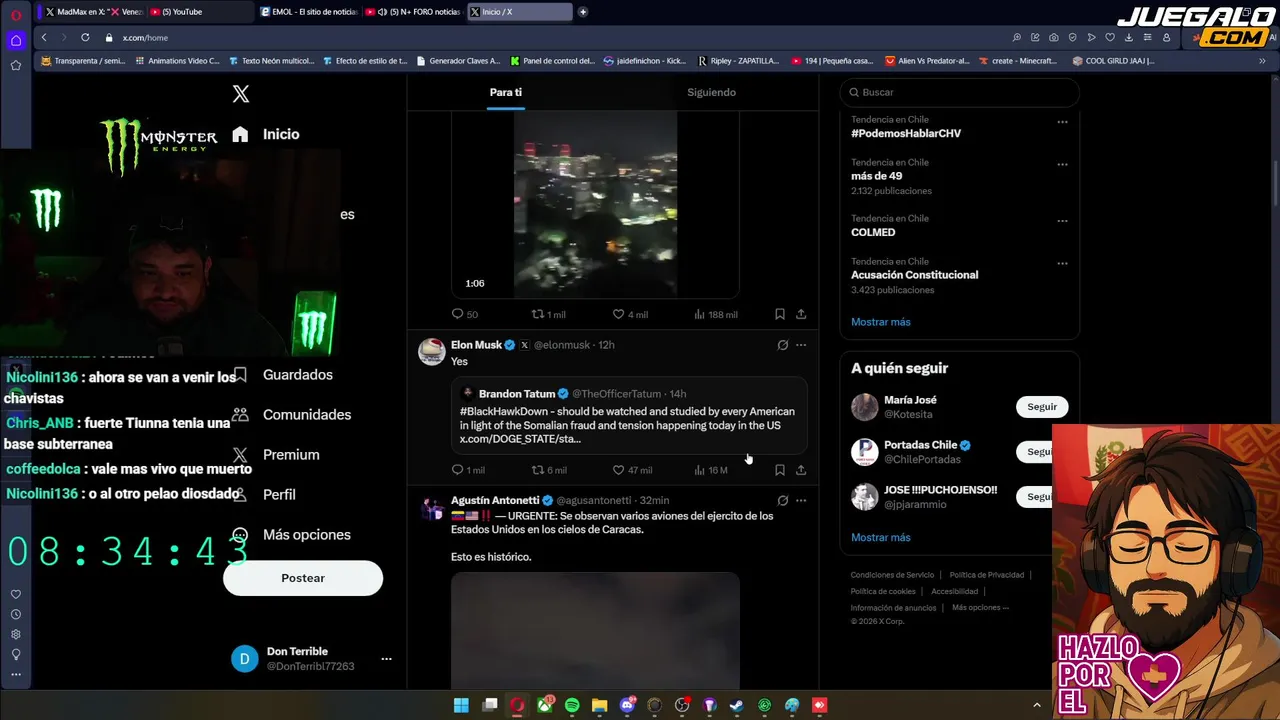Reply to video post with 50 replies

click(465, 314)
